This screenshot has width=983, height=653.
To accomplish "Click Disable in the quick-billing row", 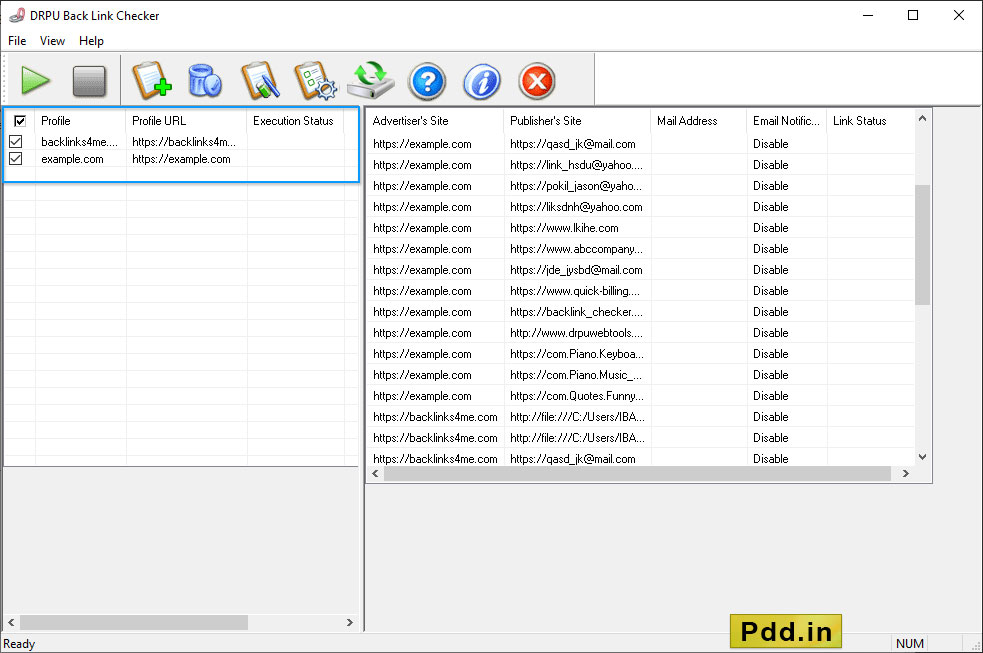I will tap(770, 291).
